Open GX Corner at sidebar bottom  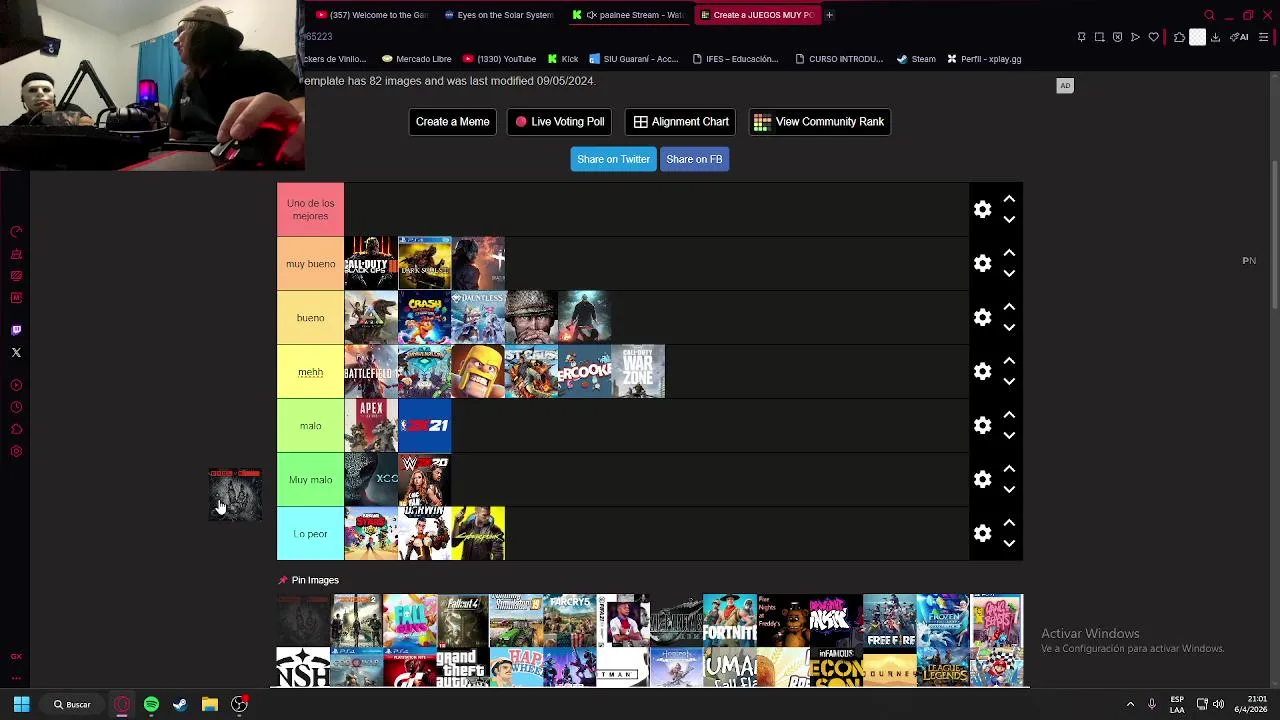(x=16, y=657)
